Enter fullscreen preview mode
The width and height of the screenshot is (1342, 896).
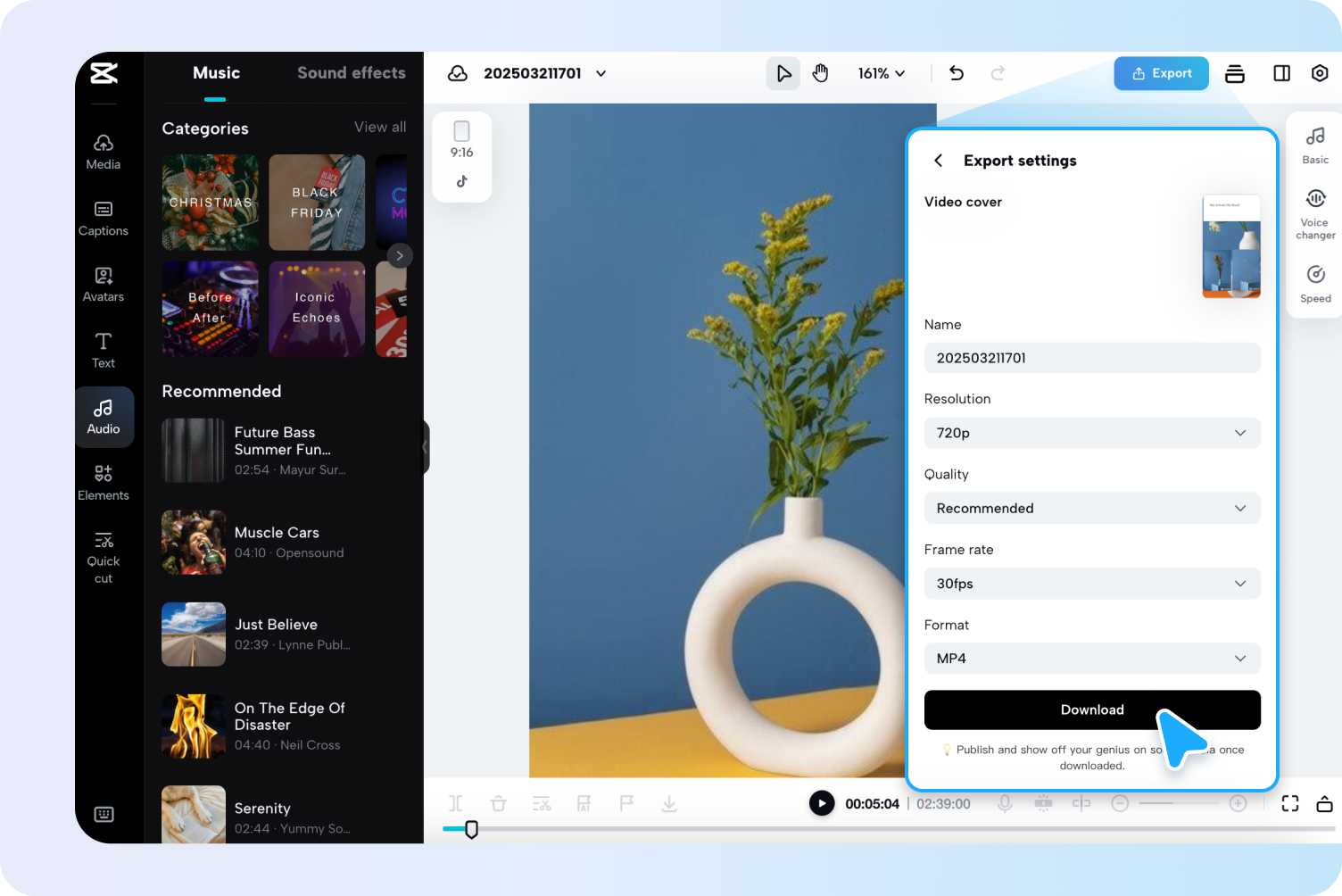[1290, 803]
